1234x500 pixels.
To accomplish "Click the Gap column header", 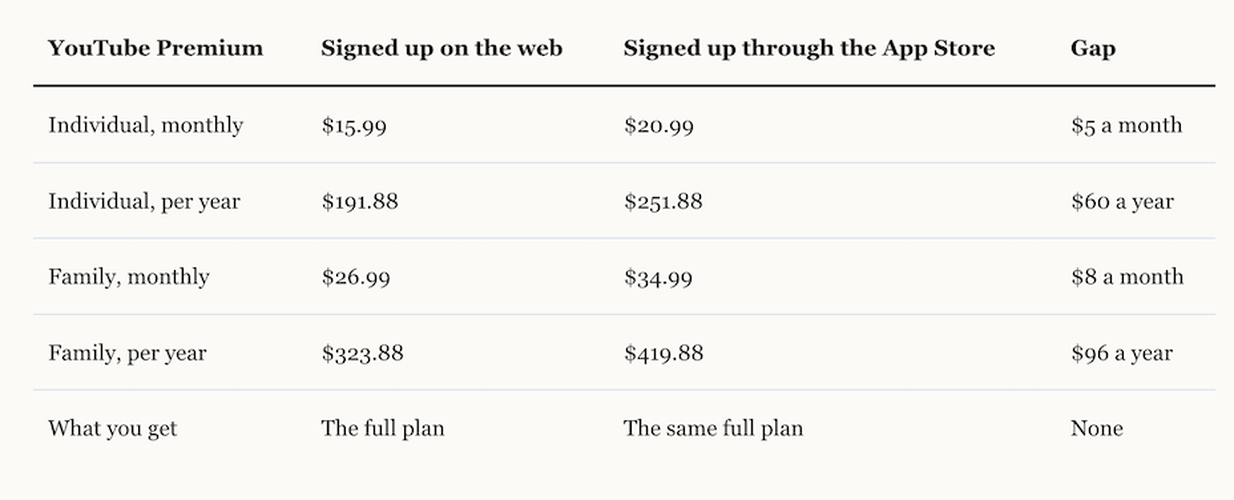I will (x=1093, y=48).
